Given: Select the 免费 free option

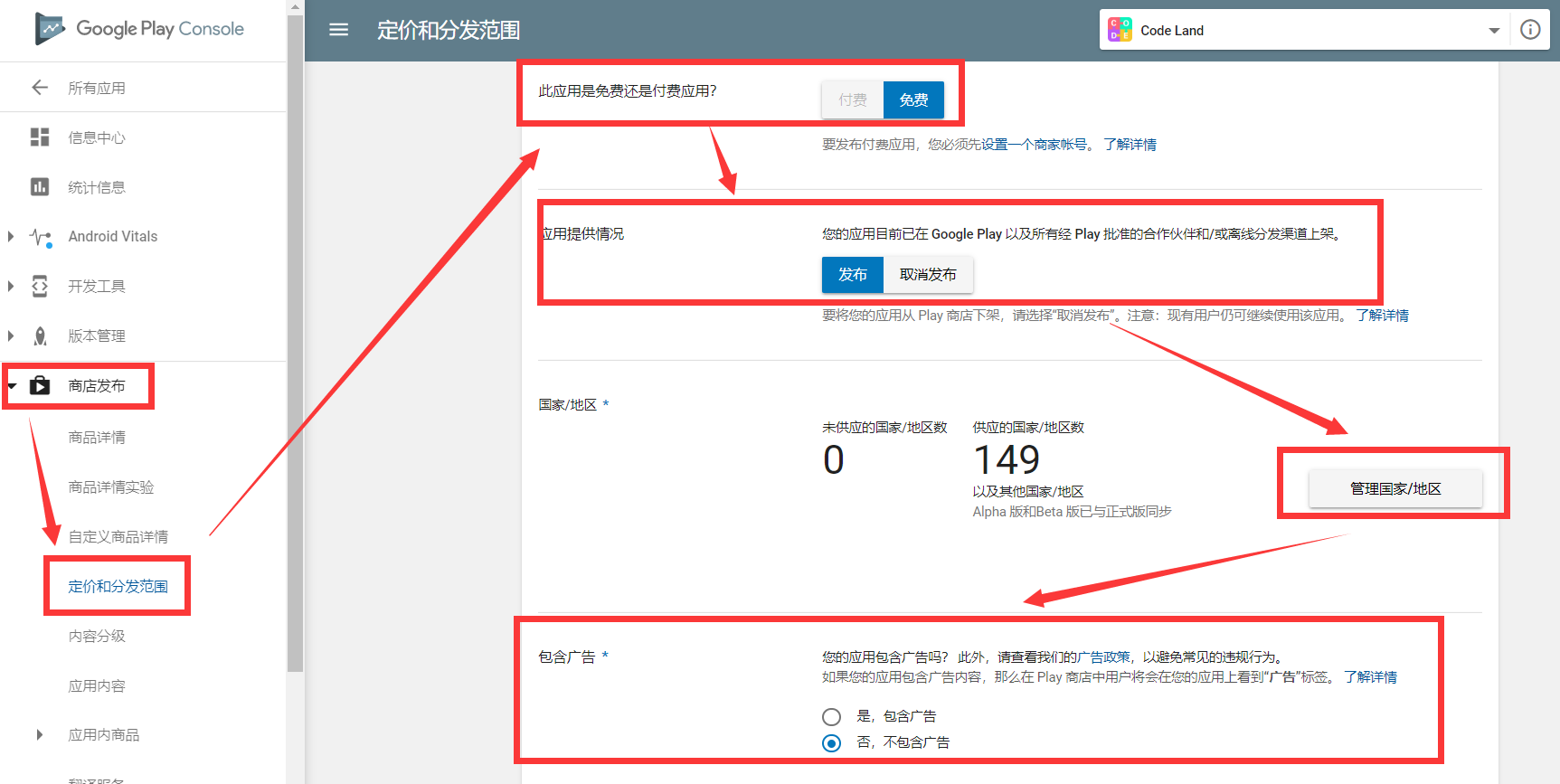Looking at the screenshot, I should pyautogui.click(x=913, y=99).
